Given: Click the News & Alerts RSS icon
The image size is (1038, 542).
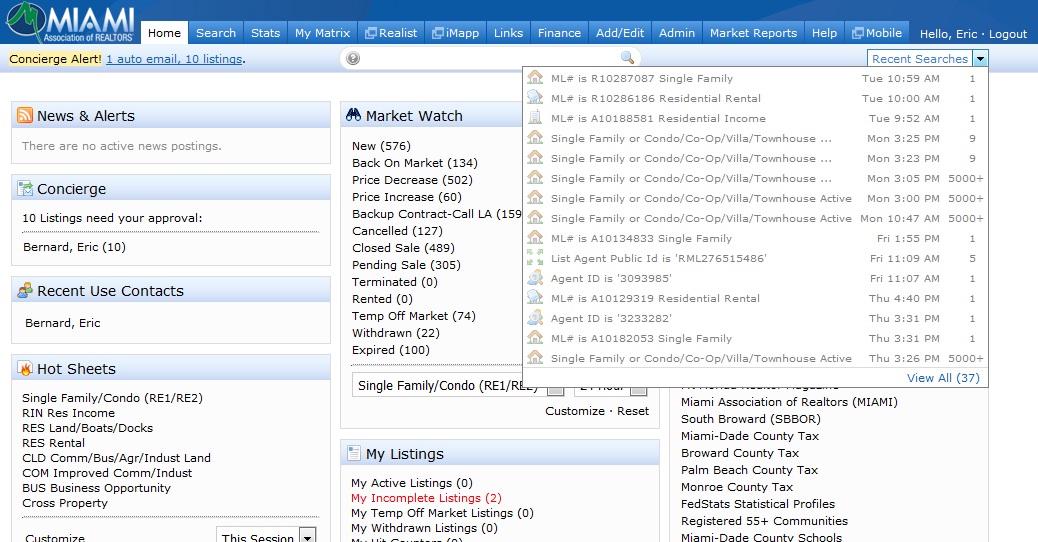Looking at the screenshot, I should 24,115.
